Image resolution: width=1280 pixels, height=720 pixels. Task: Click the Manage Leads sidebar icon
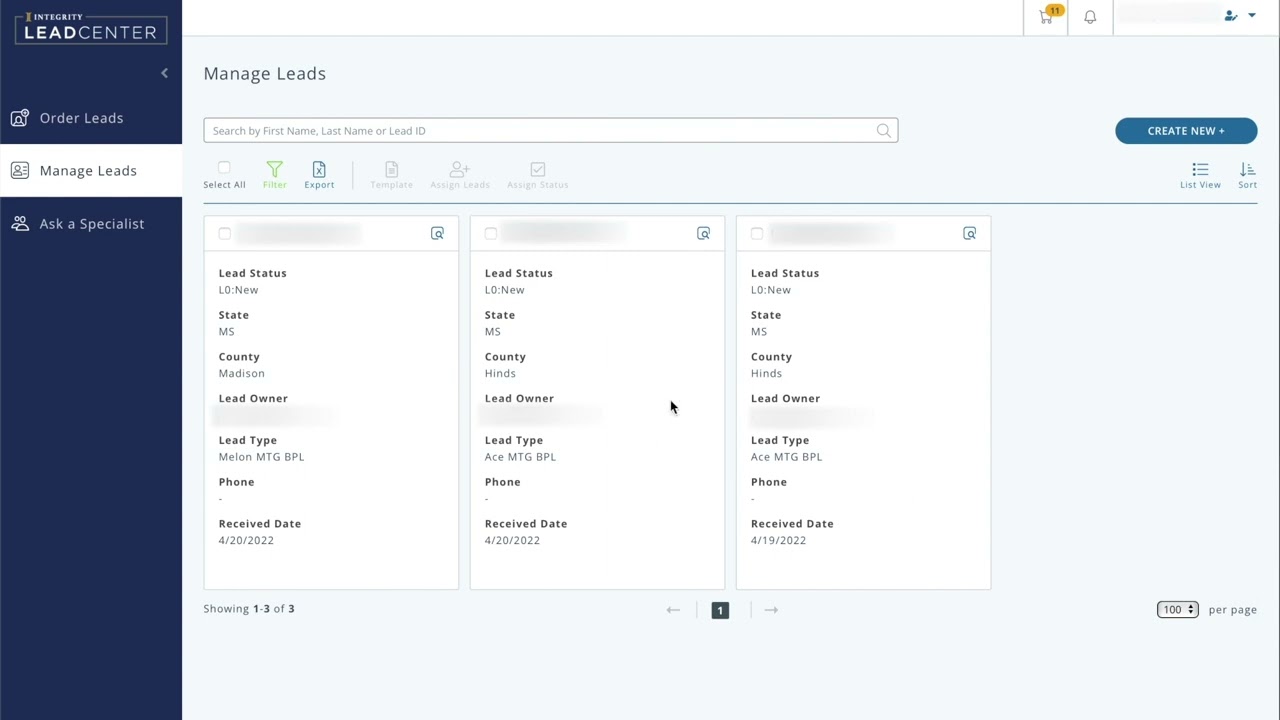[20, 171]
